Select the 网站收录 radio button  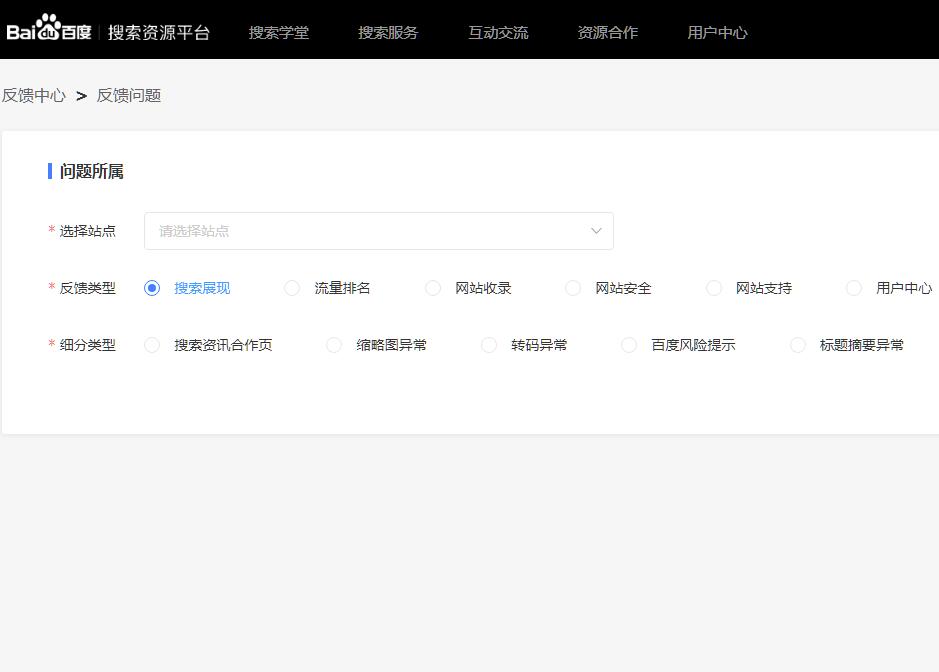click(433, 288)
